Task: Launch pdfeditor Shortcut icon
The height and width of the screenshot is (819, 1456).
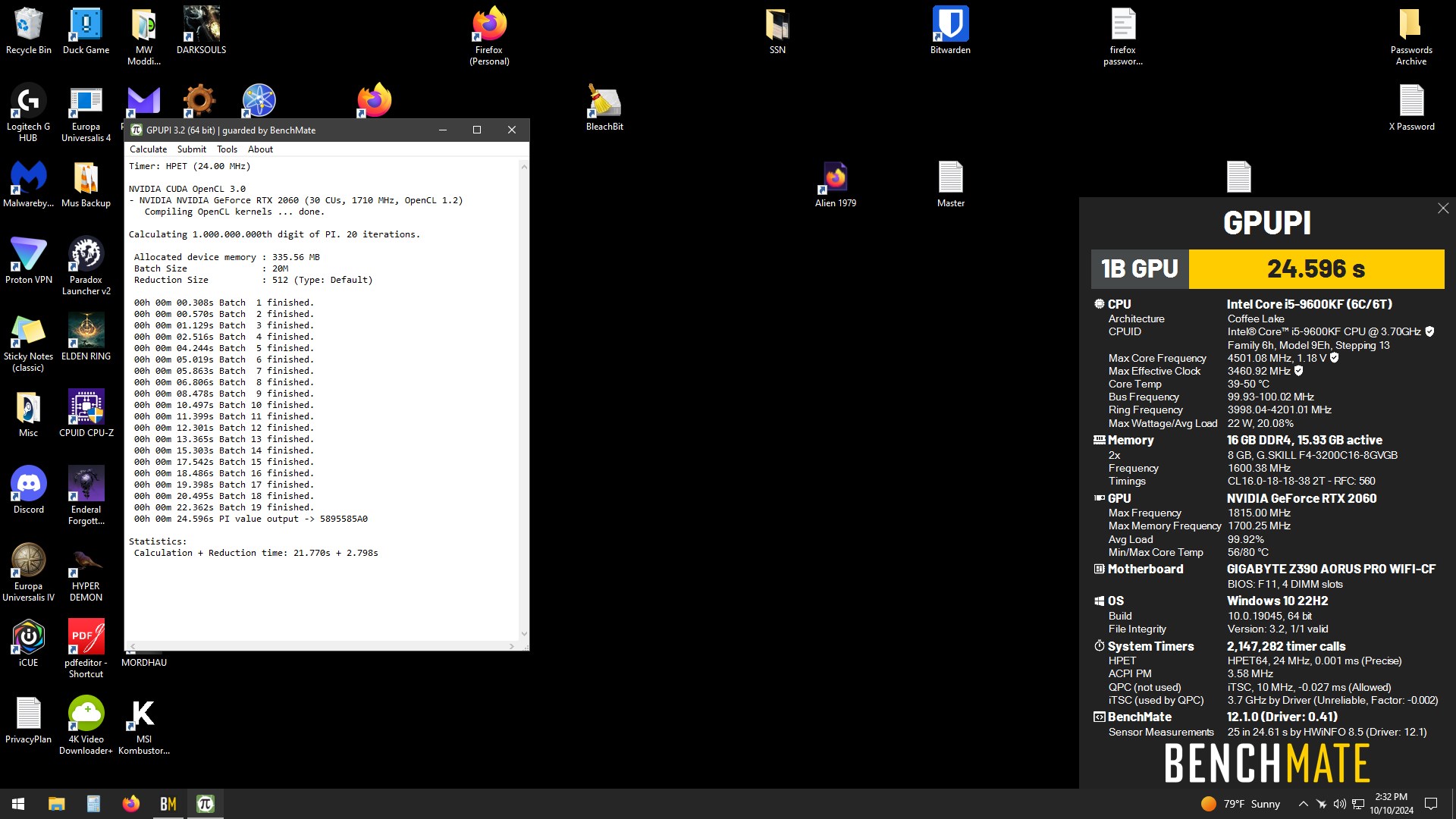Action: pos(86,649)
